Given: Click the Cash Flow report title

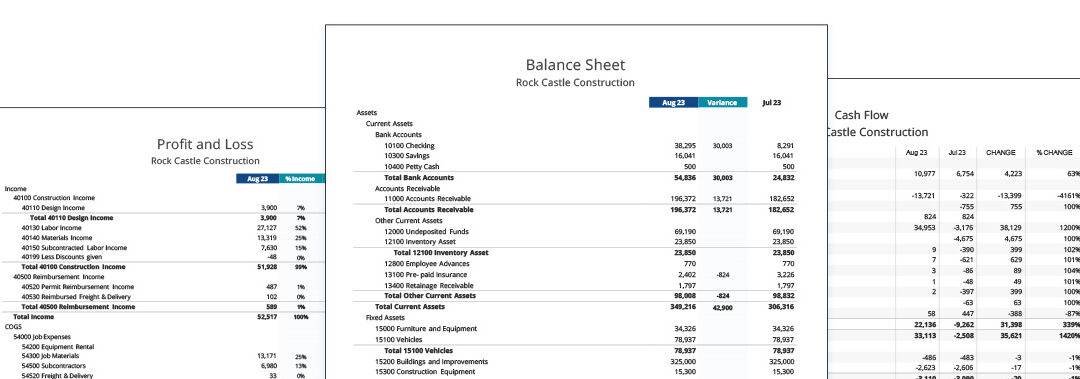Looking at the screenshot, I should (861, 115).
